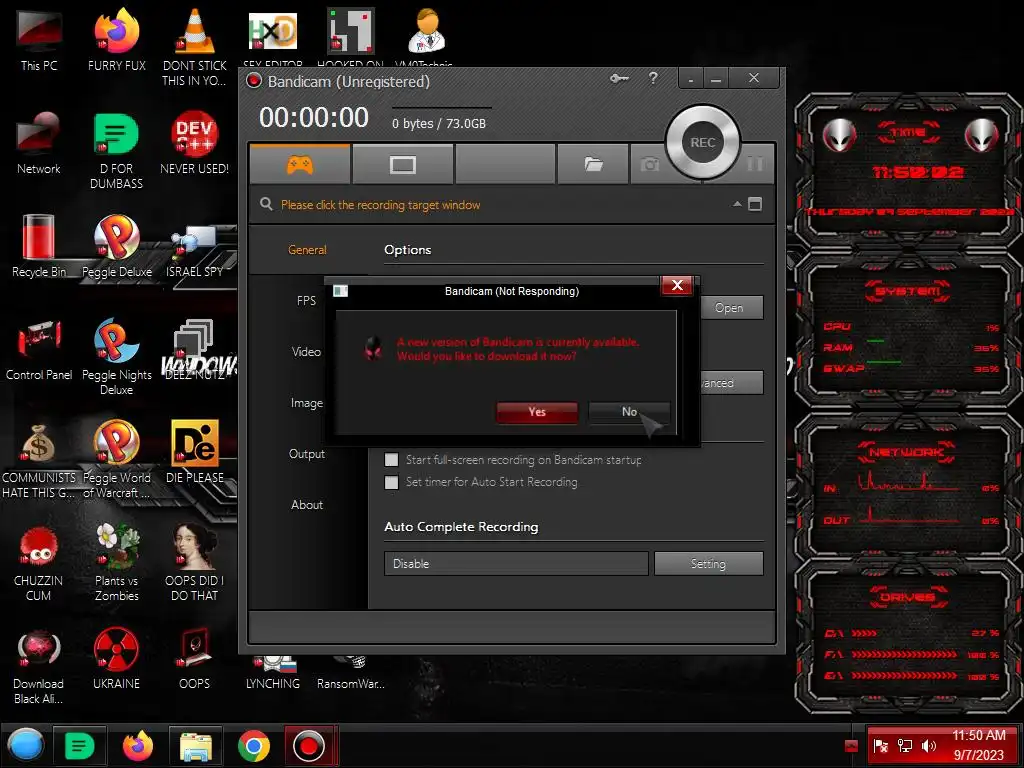The image size is (1024, 768).
Task: Open the General settings section
Action: tap(307, 249)
